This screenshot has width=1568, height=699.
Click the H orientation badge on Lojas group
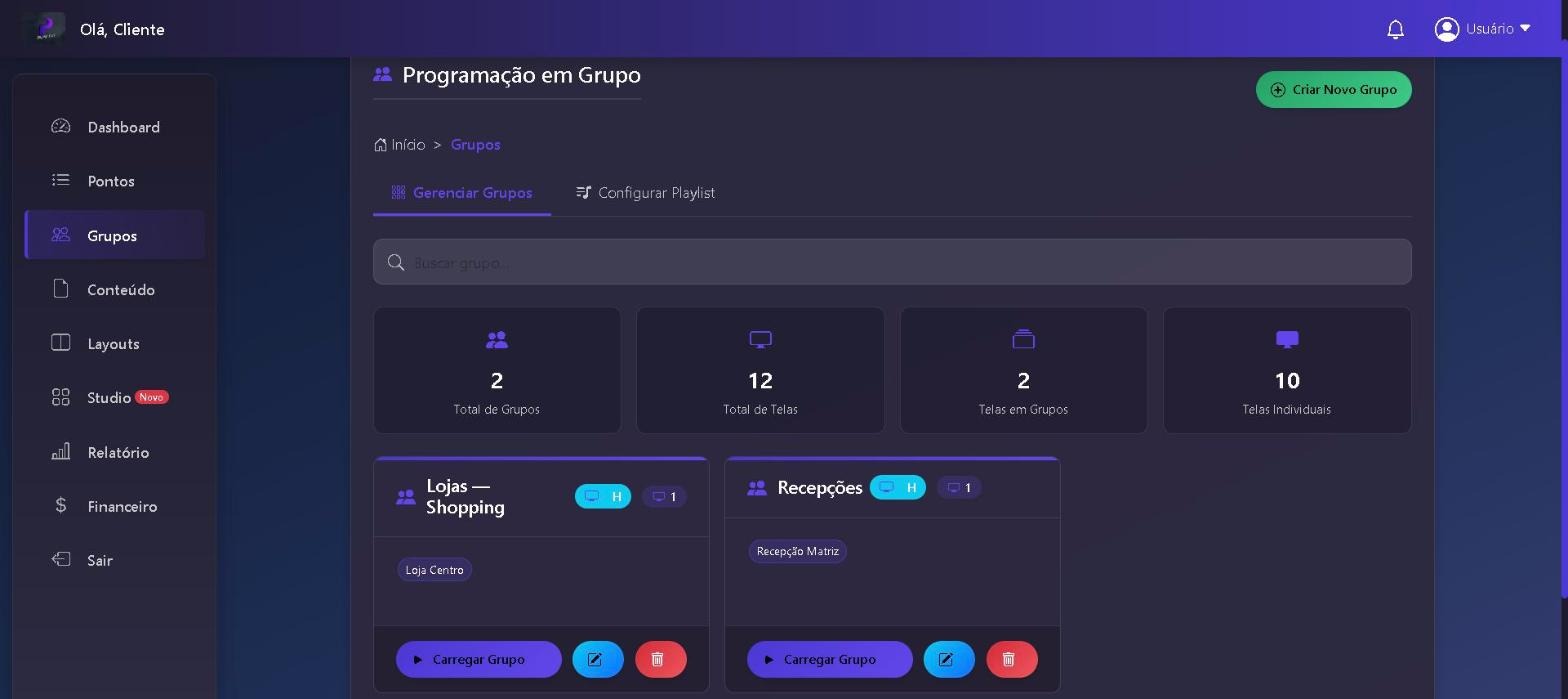click(x=603, y=496)
